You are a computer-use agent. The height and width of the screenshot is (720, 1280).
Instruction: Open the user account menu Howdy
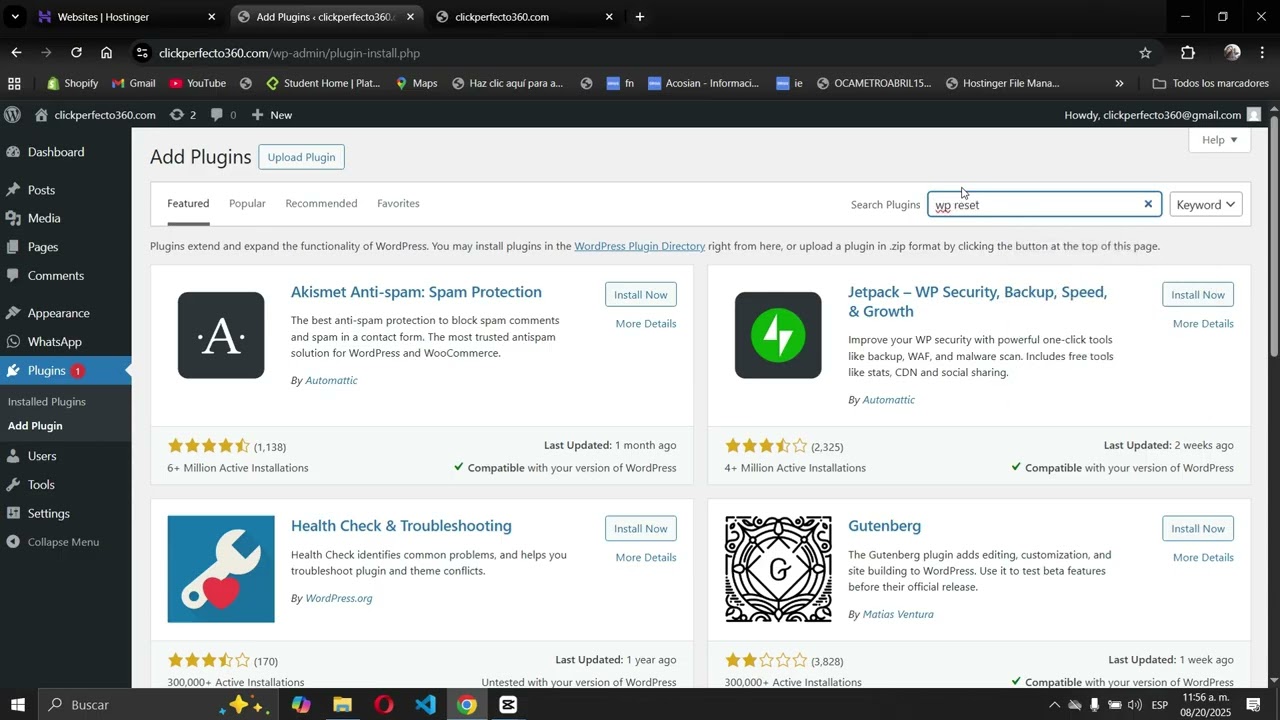coord(1162,115)
